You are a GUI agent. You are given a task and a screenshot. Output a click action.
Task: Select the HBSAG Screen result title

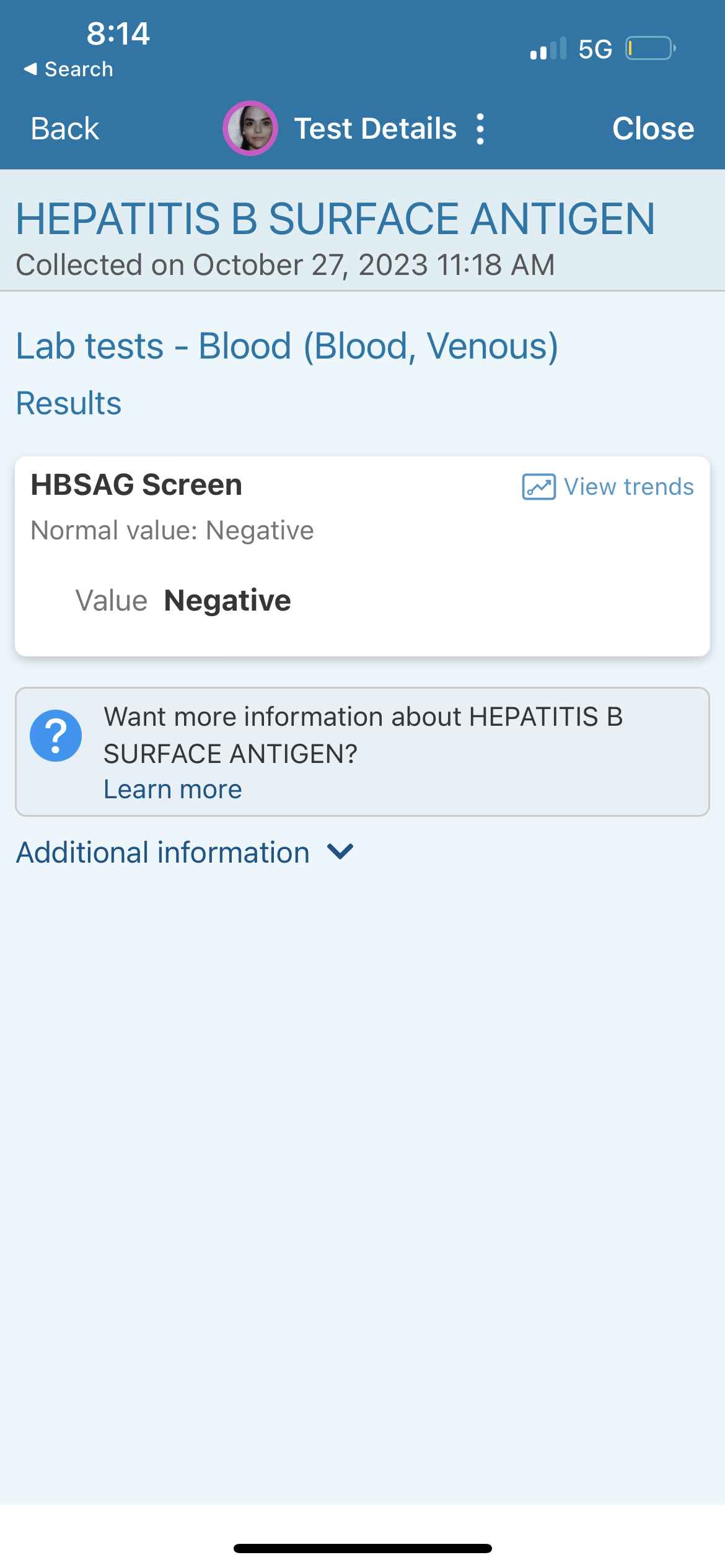(x=136, y=485)
